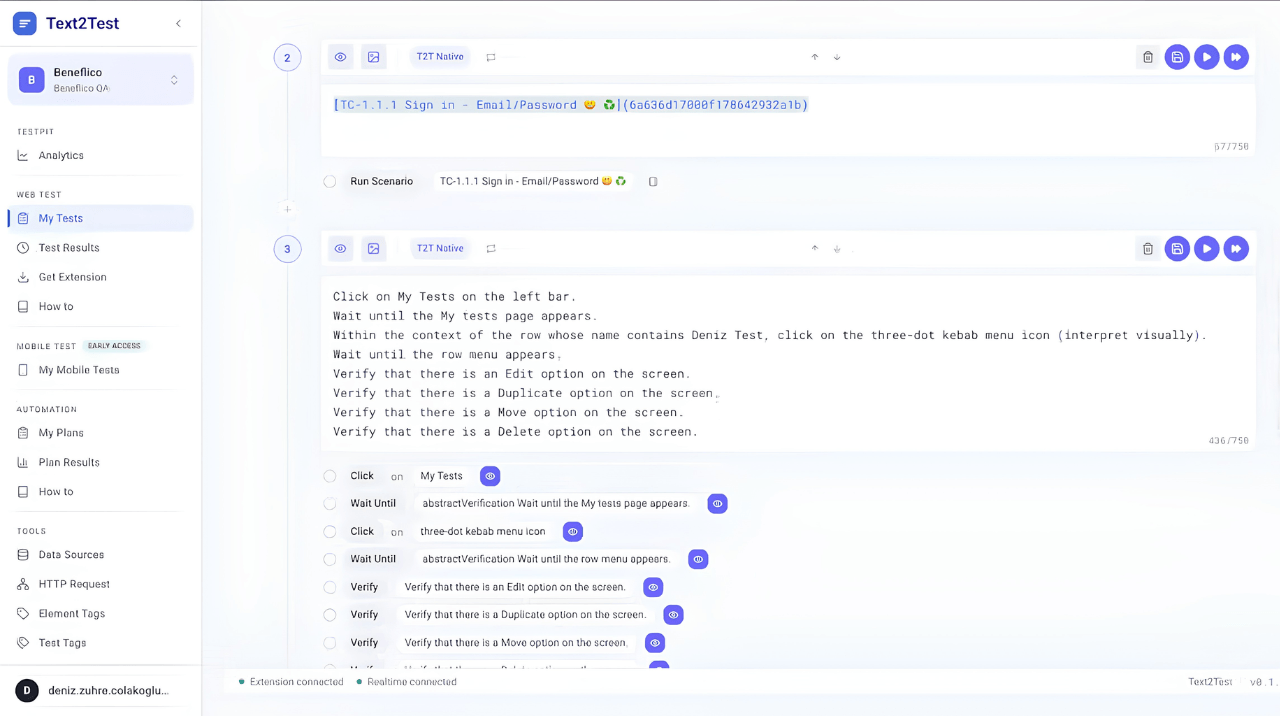Show eye for row menu appears wait
The image size is (1280, 720).
tap(698, 559)
